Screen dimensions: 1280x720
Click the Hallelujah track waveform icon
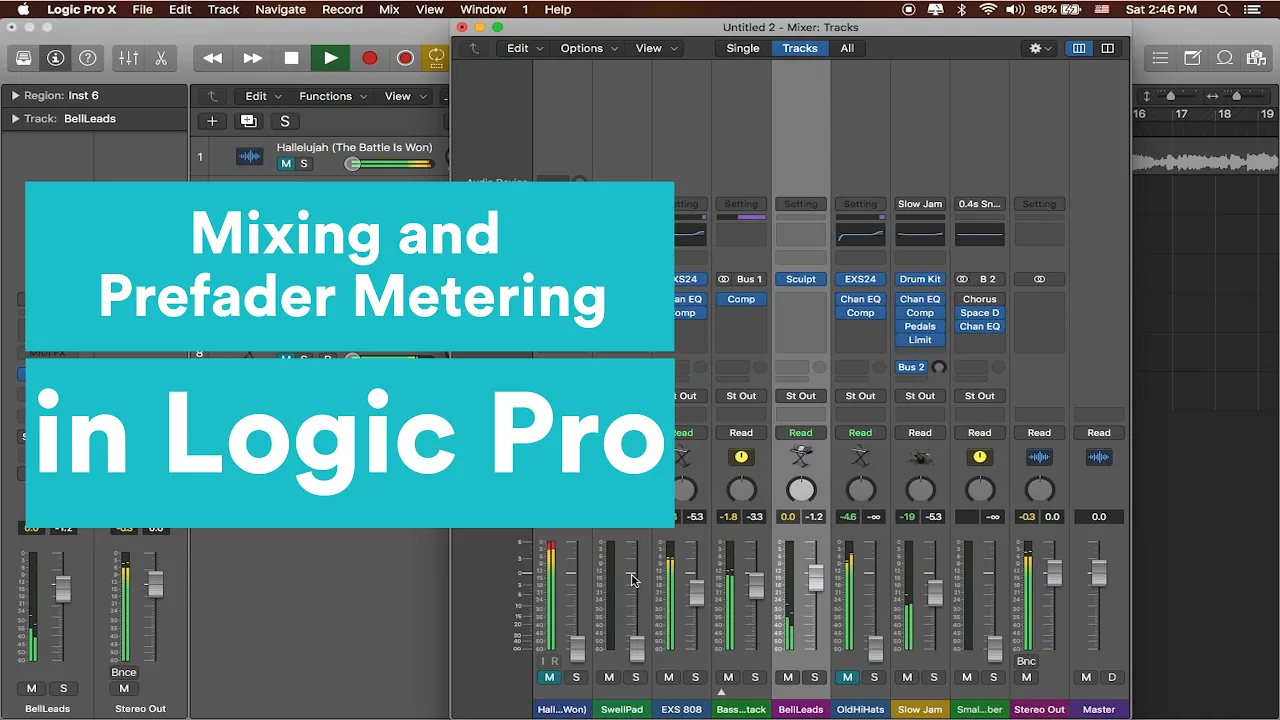tap(249, 156)
